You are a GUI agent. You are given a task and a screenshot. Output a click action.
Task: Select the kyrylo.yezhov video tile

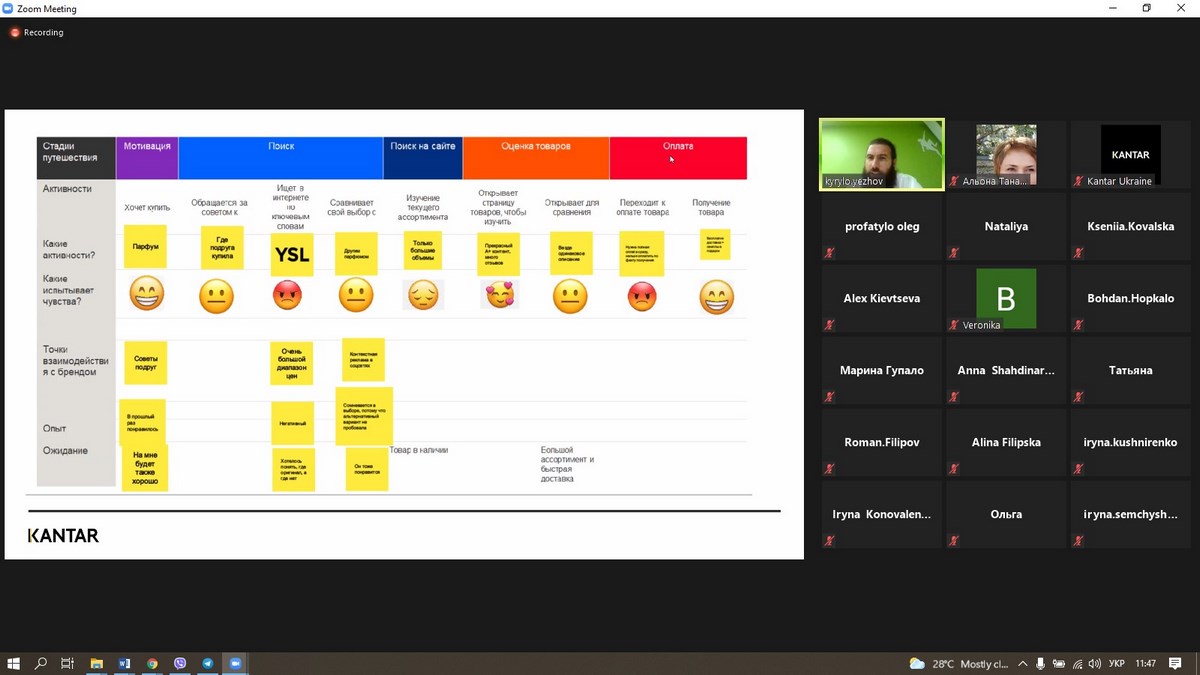pyautogui.click(x=881, y=154)
